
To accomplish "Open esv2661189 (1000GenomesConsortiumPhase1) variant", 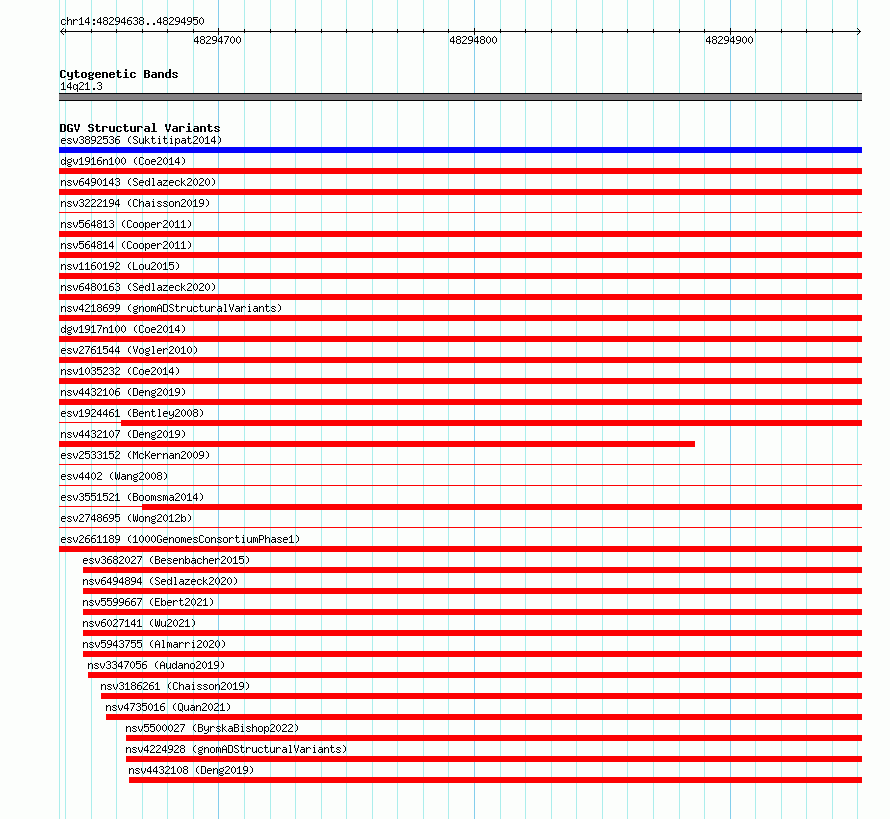I will pyautogui.click(x=180, y=539).
